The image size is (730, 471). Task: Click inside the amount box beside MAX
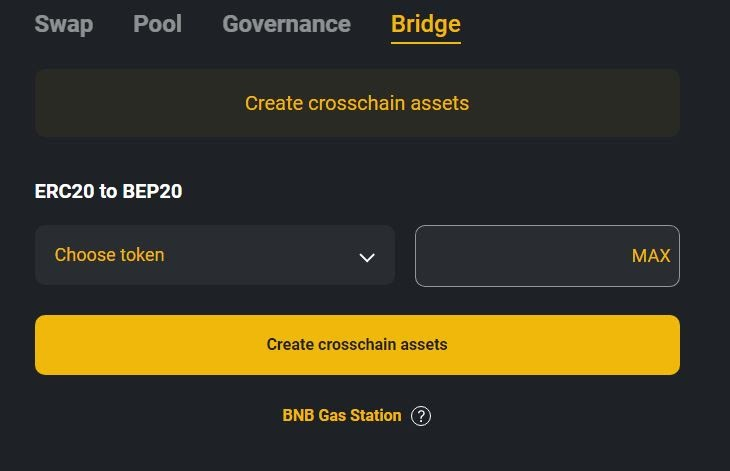click(x=521, y=256)
